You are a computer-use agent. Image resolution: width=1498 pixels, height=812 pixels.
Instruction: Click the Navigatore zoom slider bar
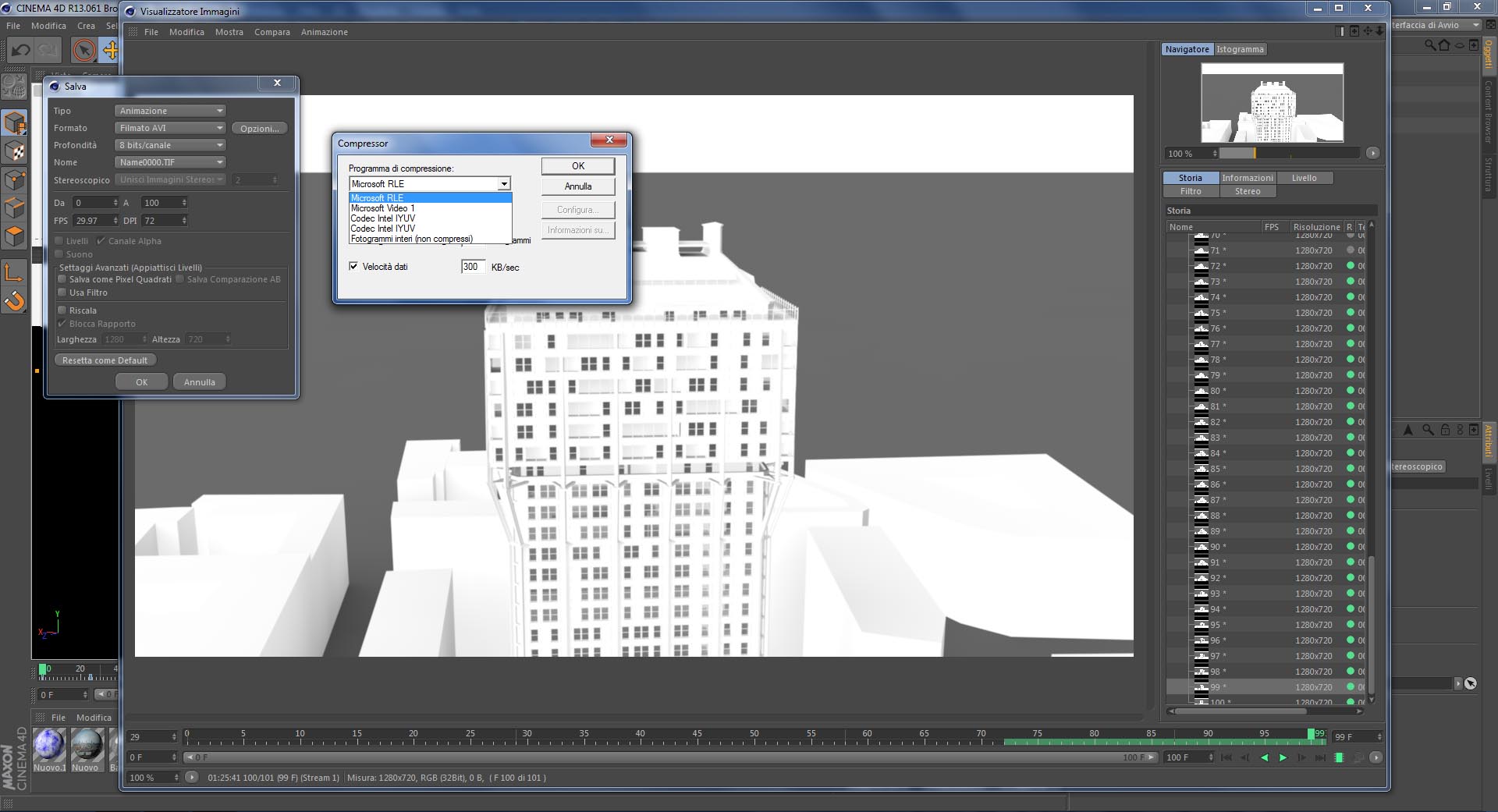[x=1289, y=154]
